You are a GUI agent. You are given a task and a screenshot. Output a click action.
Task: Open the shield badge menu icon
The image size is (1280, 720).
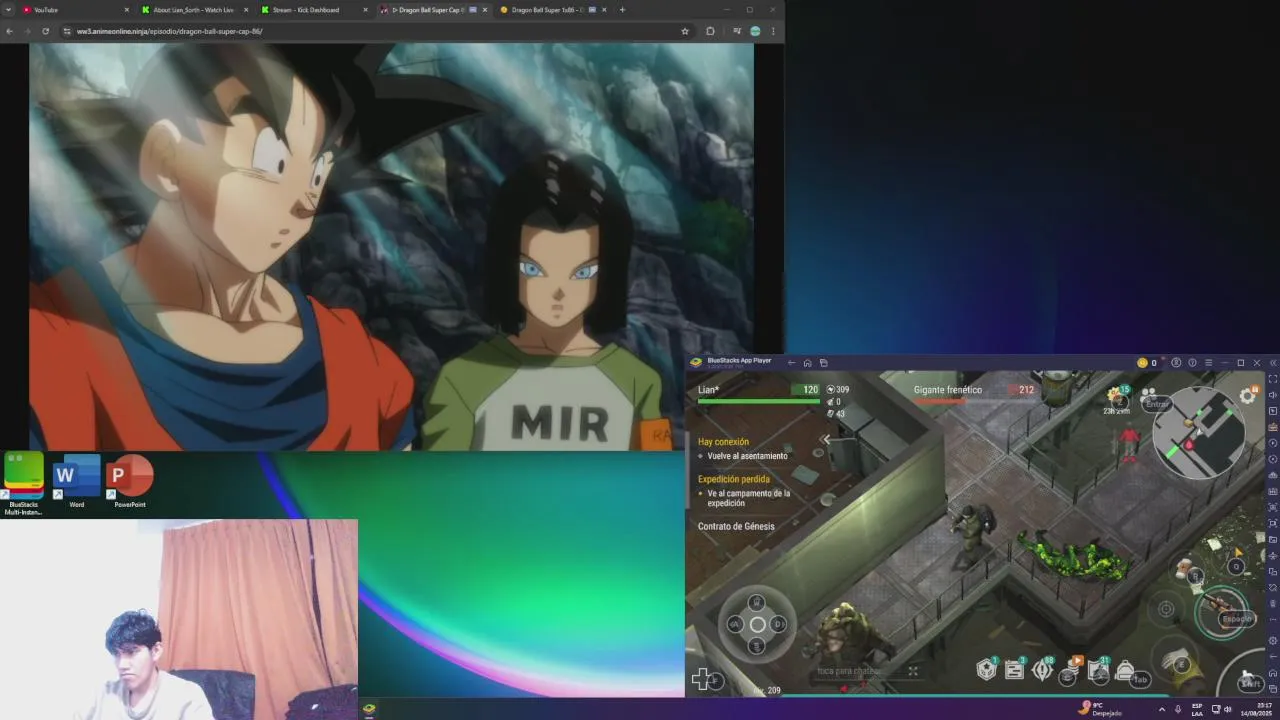pyautogui.click(x=986, y=670)
